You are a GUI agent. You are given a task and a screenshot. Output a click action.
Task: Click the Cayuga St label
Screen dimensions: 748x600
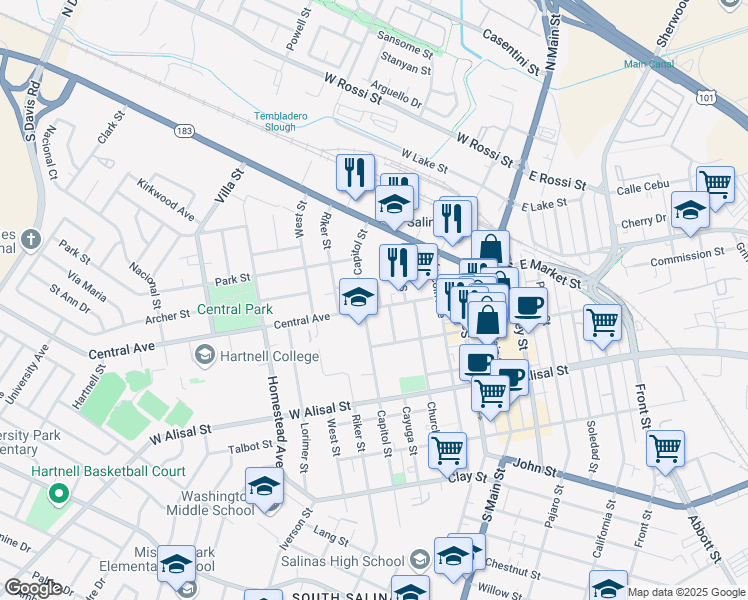click(x=410, y=431)
